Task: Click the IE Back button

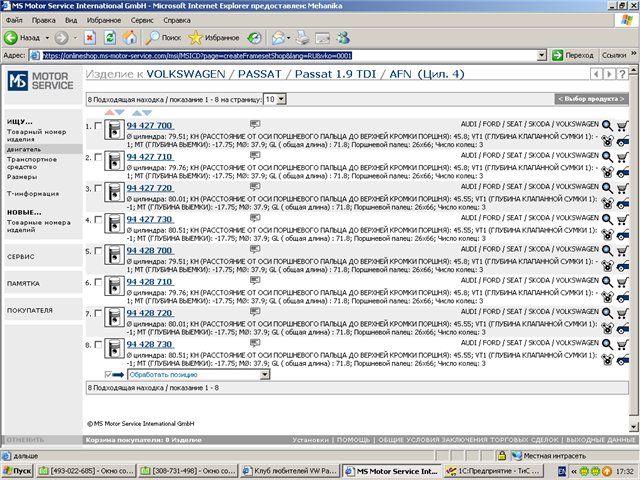Action: click(22, 38)
